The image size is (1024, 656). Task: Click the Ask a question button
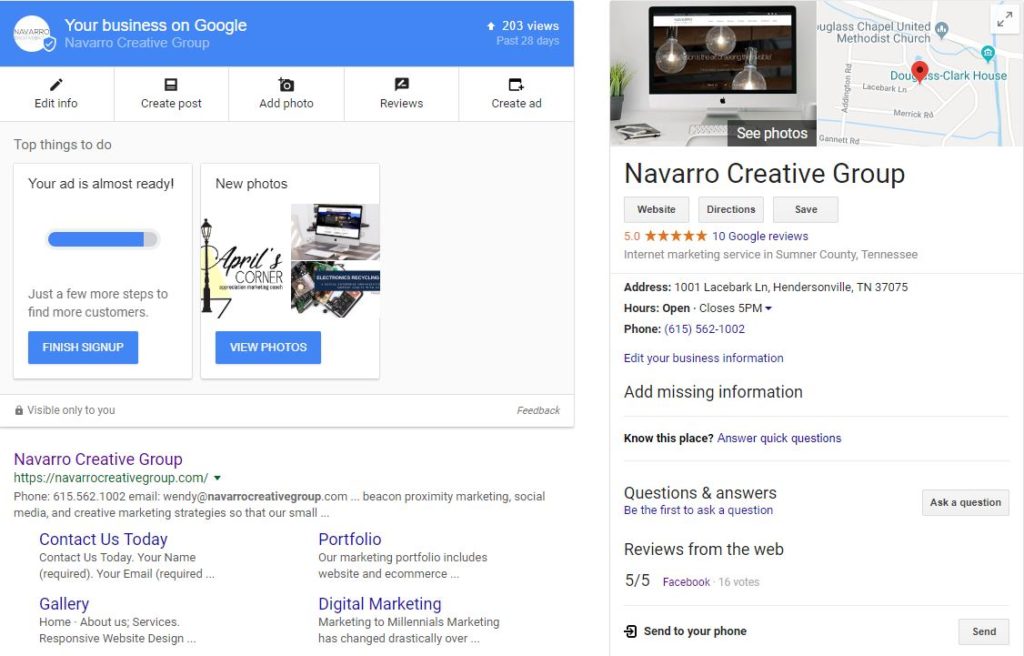pos(965,502)
